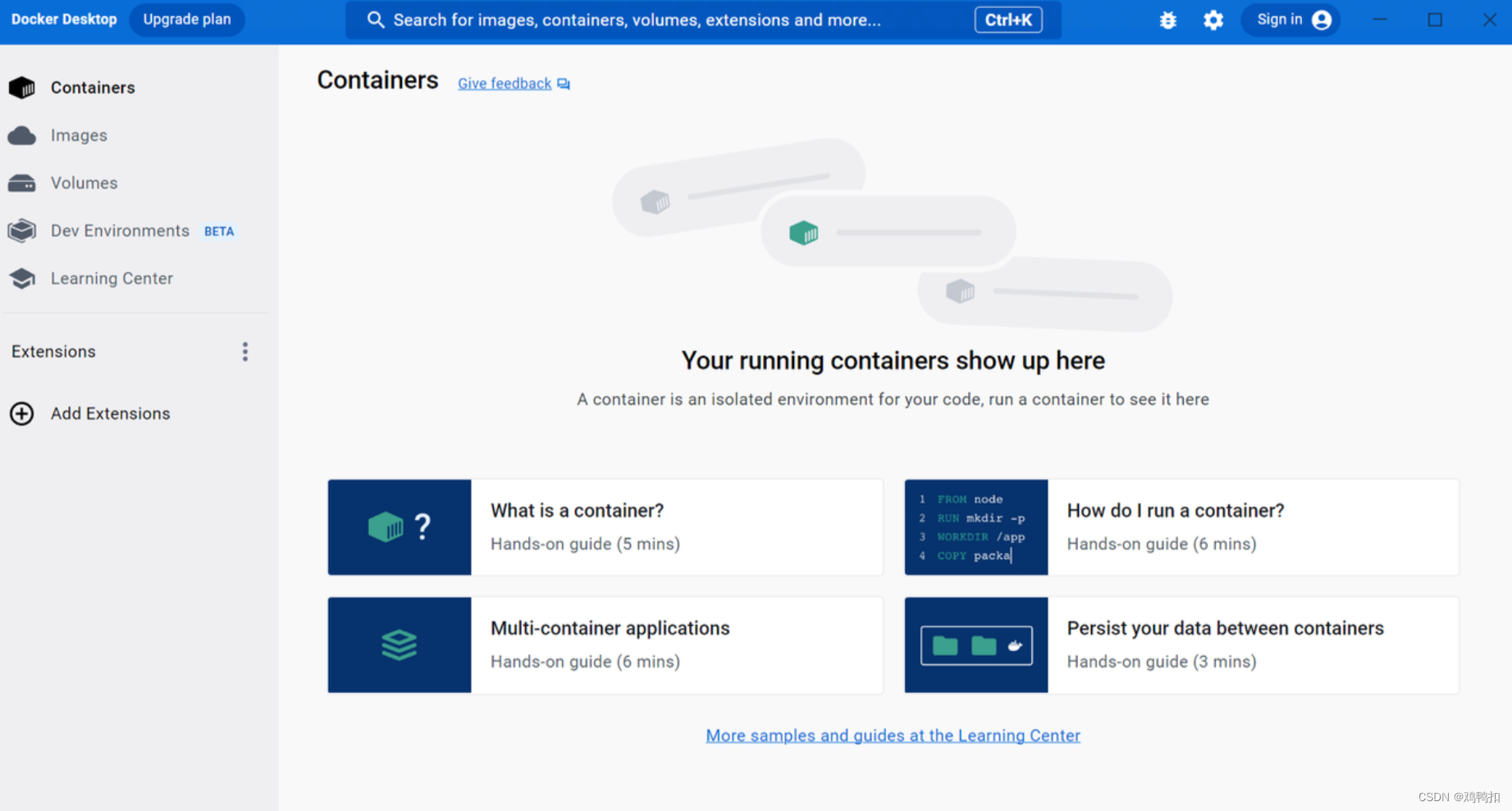
Task: Click the Containers page heading
Action: (x=377, y=80)
